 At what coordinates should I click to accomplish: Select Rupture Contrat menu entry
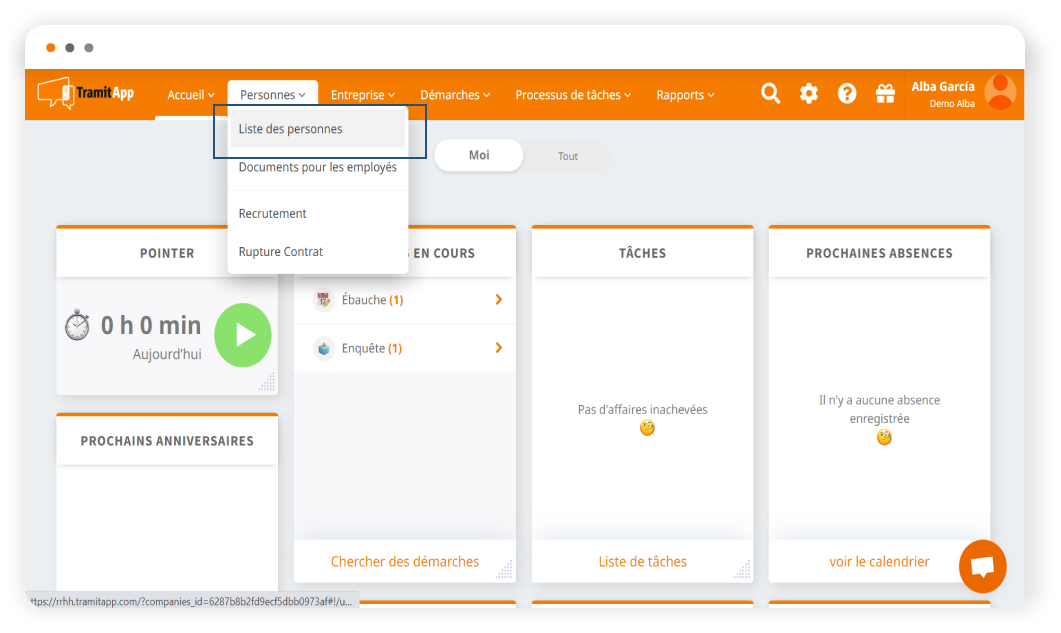click(280, 252)
